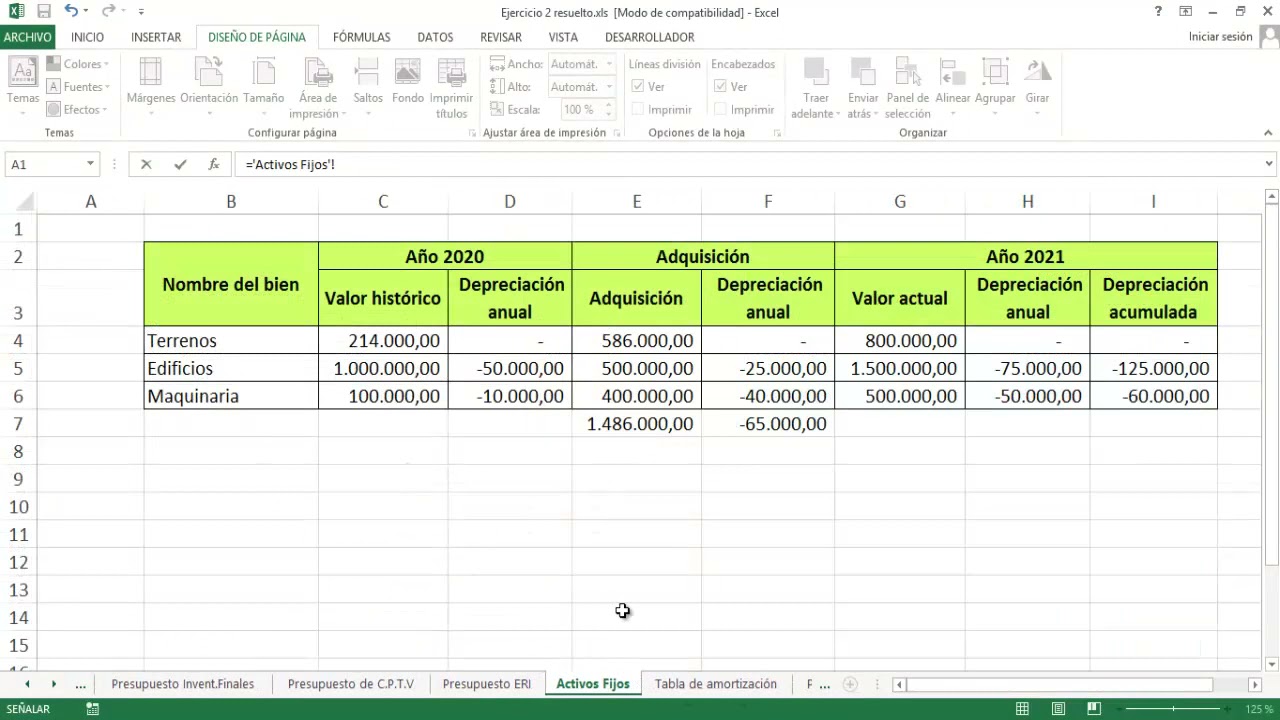Expand the formula bar

point(1270,164)
